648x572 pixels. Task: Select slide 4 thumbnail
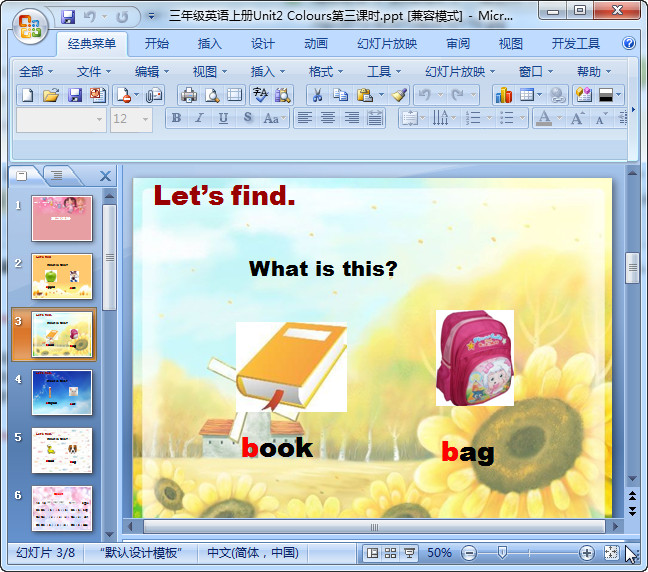click(x=62, y=392)
